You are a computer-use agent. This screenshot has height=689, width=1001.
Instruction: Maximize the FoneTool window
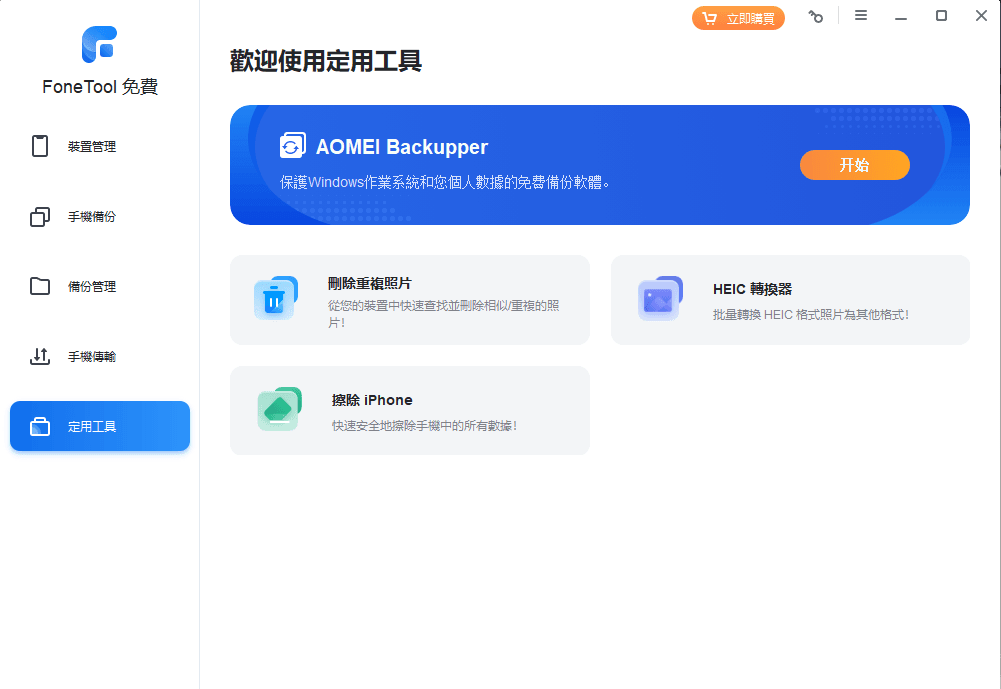(x=941, y=15)
